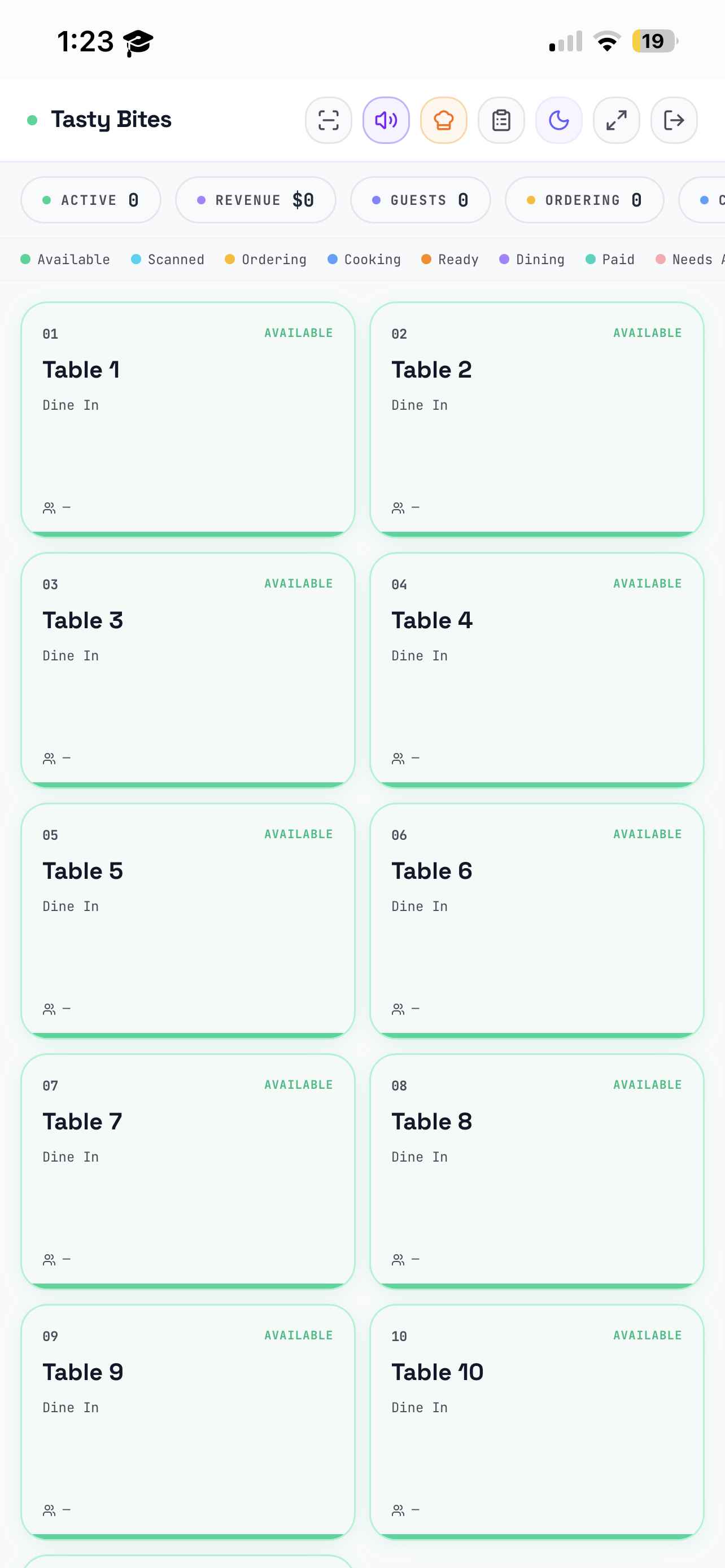Click the guests icon on Table 8

(x=398, y=1260)
